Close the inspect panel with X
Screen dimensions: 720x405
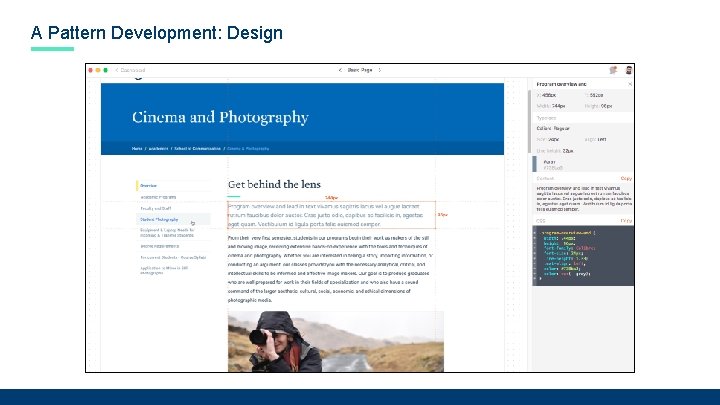pyautogui.click(x=630, y=84)
